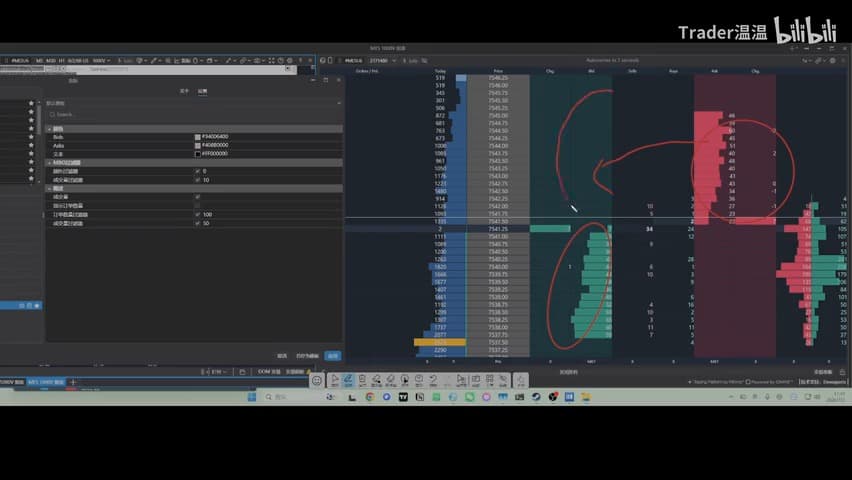852x480 pixels.
Task: Click the 7540.00 price cell in DOM
Action: (x=498, y=267)
